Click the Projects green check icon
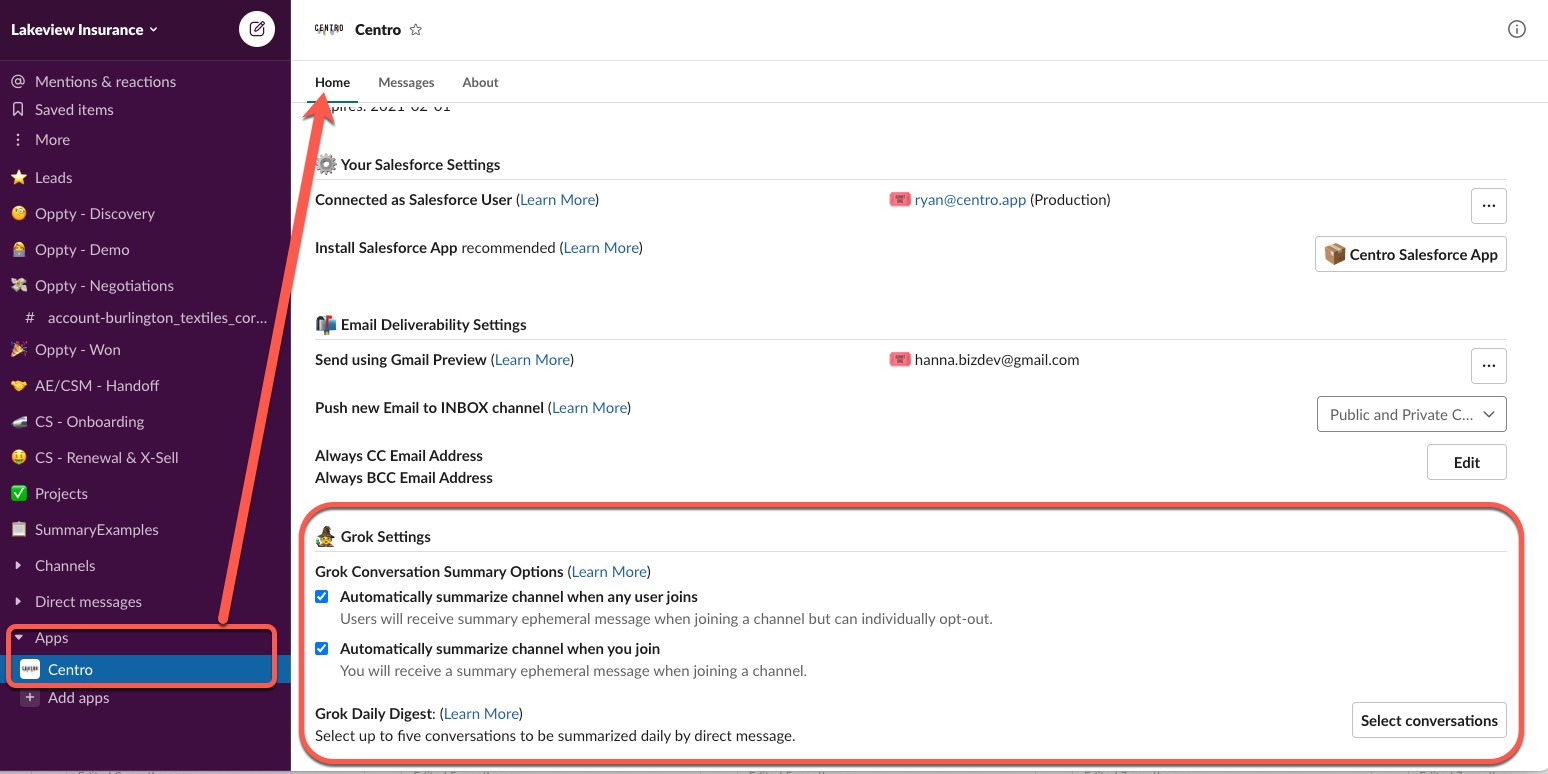The width and height of the screenshot is (1548, 774). (18, 494)
